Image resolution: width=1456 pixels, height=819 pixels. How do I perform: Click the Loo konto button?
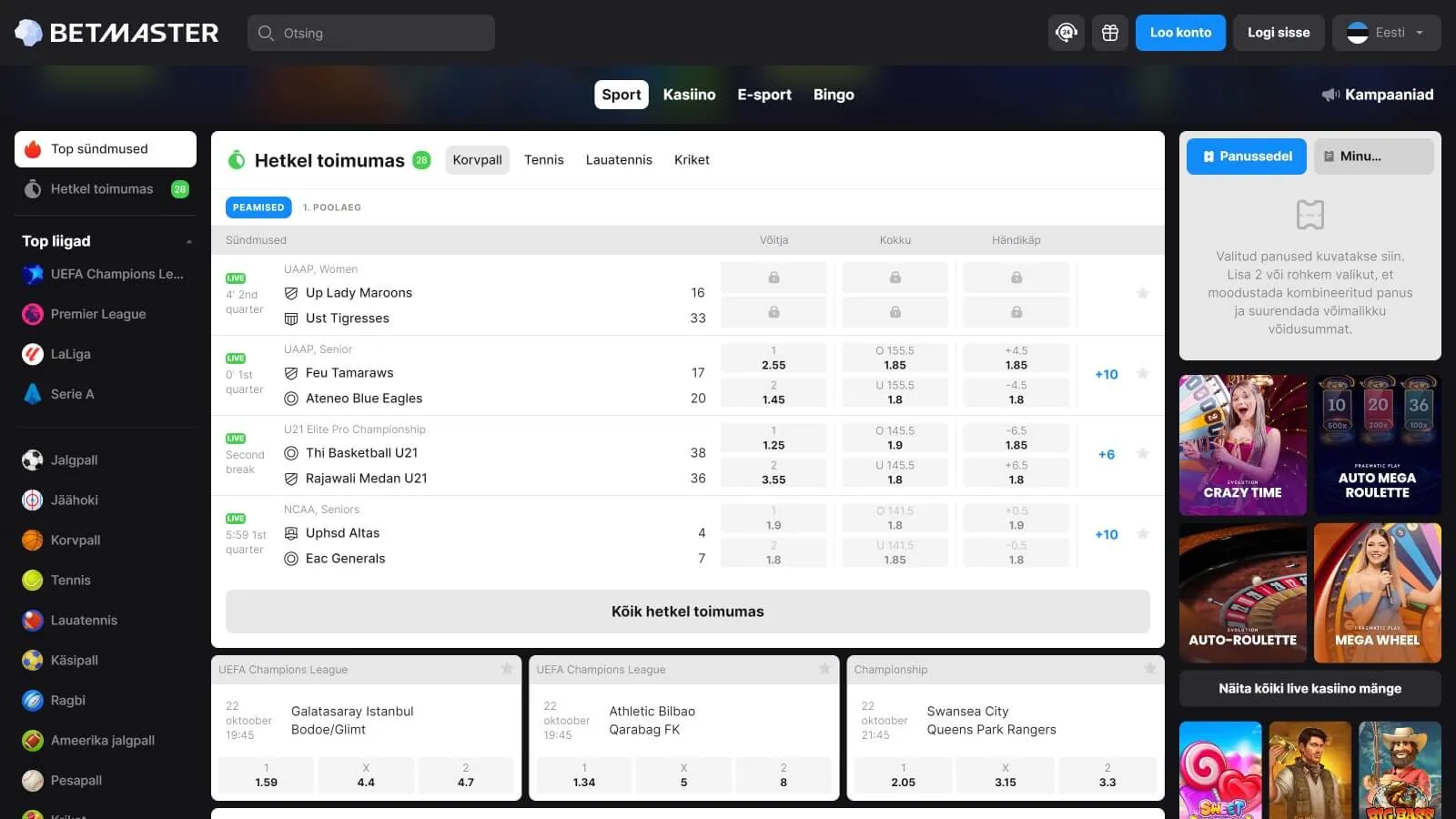[x=1180, y=33]
